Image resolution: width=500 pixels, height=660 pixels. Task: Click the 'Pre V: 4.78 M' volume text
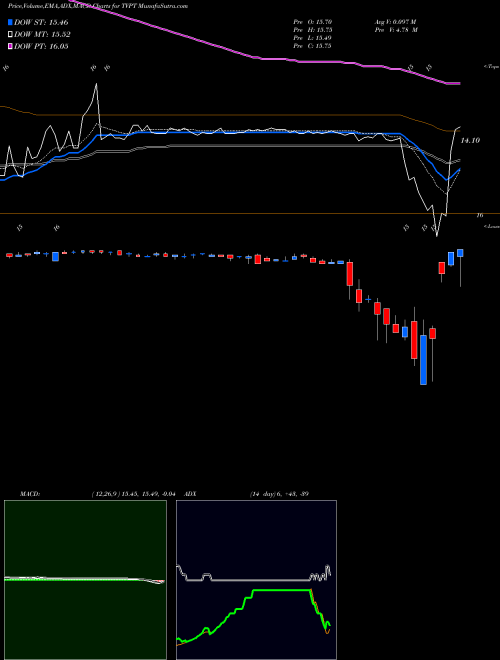coord(395,30)
